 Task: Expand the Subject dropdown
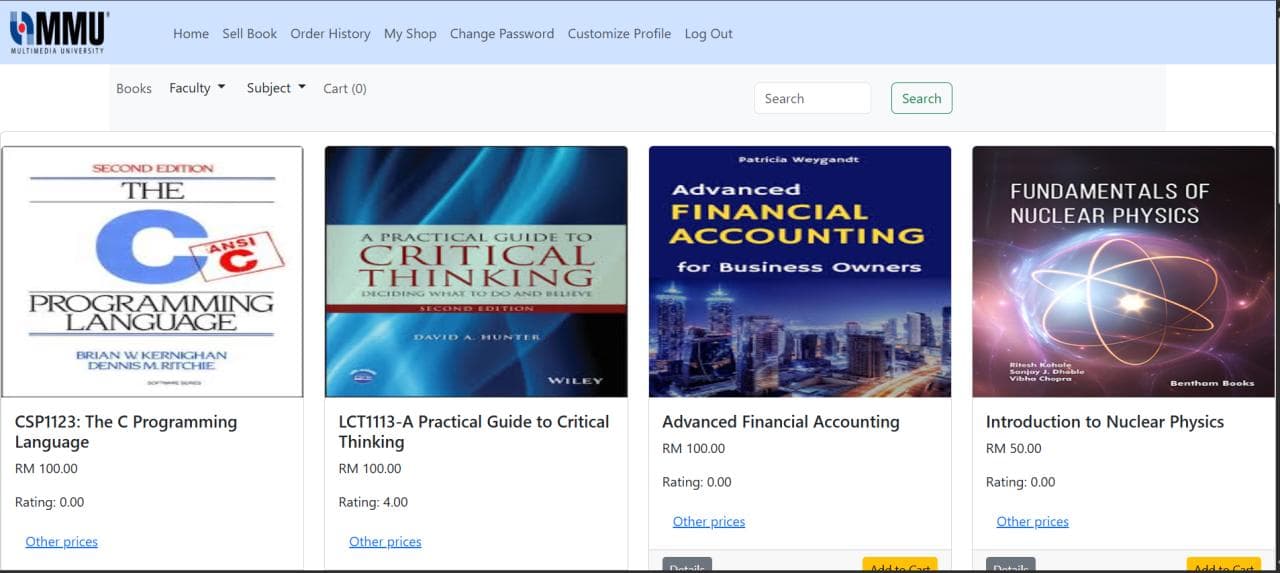[x=276, y=88]
